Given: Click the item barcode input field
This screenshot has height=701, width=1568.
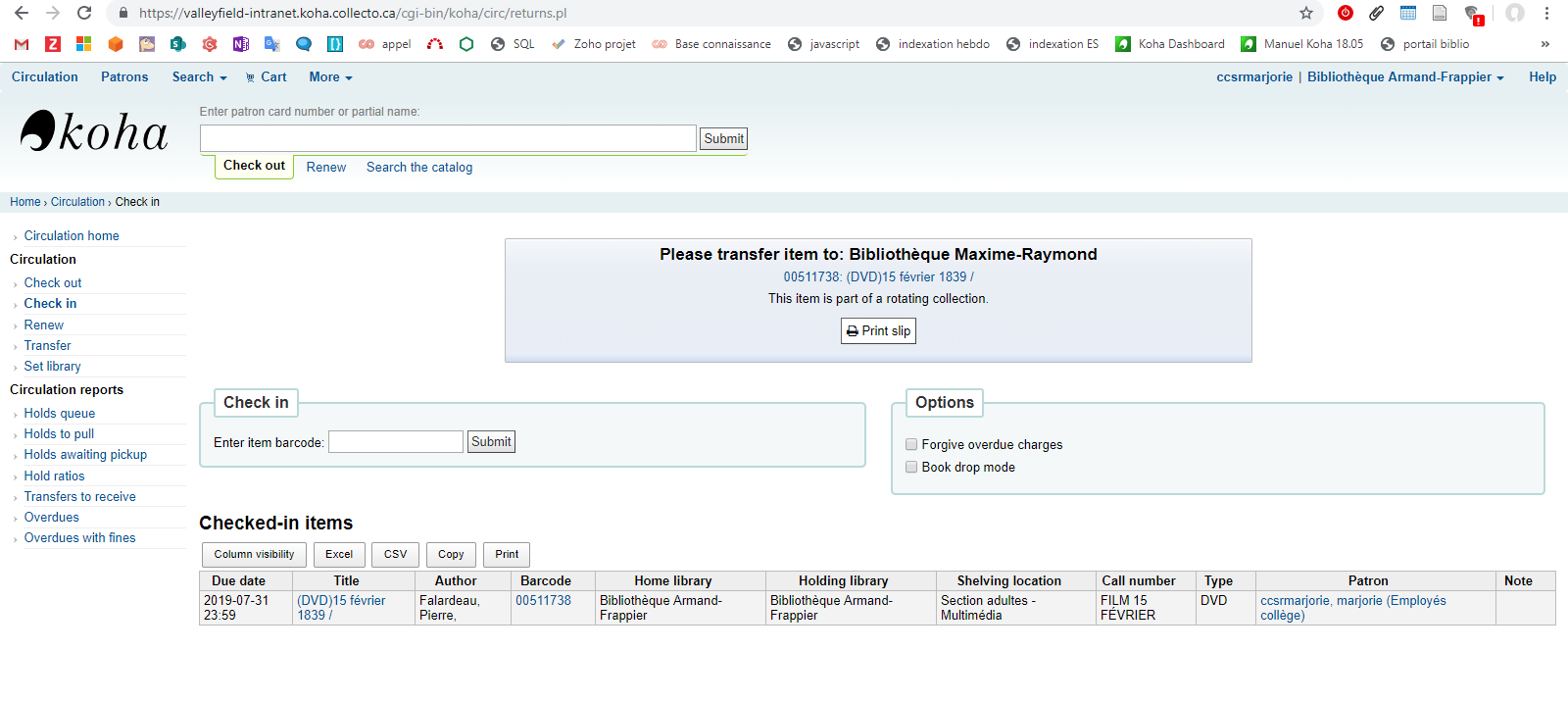Looking at the screenshot, I should click(395, 442).
